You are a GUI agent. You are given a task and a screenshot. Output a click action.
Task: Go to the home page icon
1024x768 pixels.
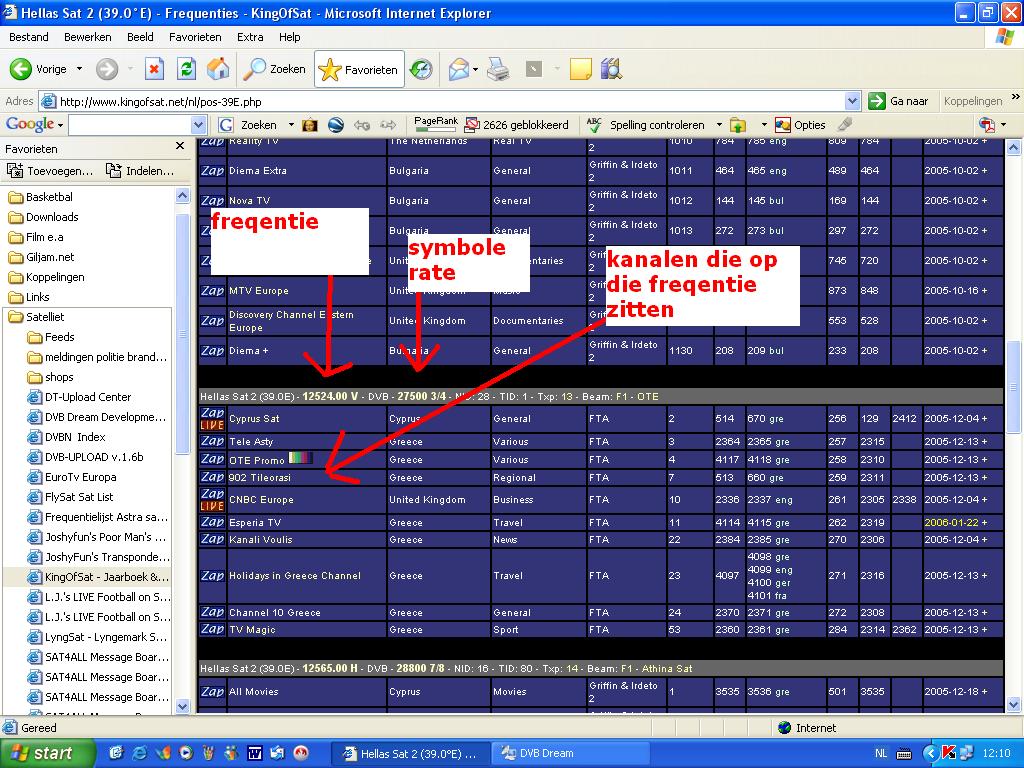(218, 69)
